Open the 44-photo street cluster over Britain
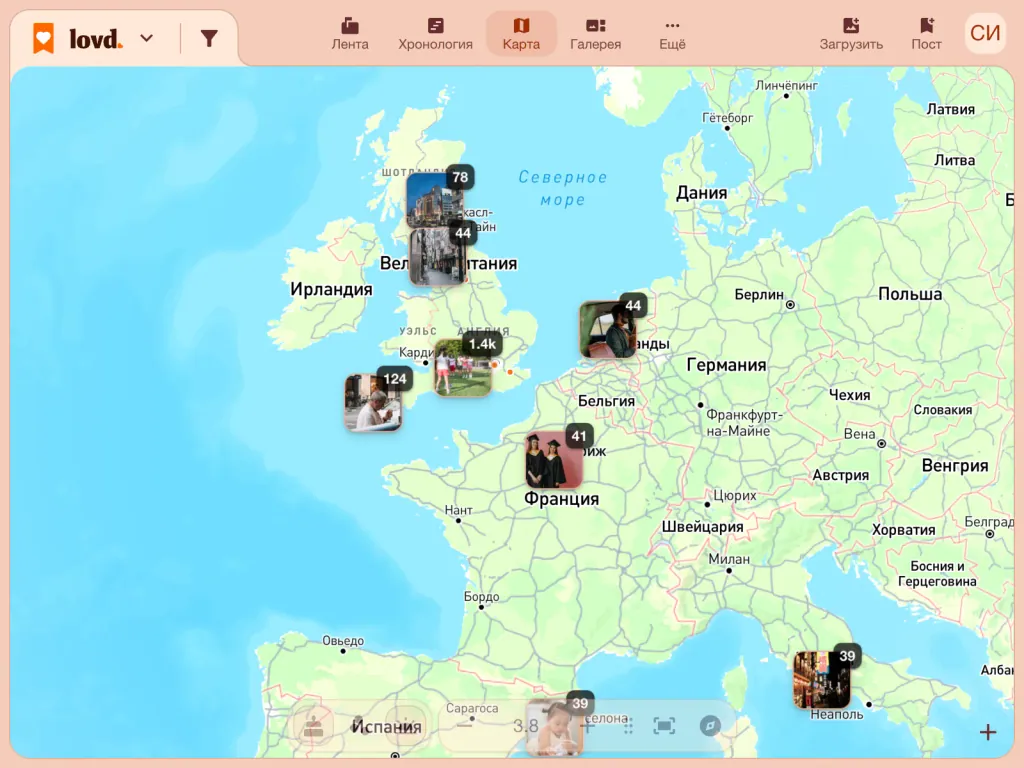This screenshot has width=1024, height=768. coord(437,256)
